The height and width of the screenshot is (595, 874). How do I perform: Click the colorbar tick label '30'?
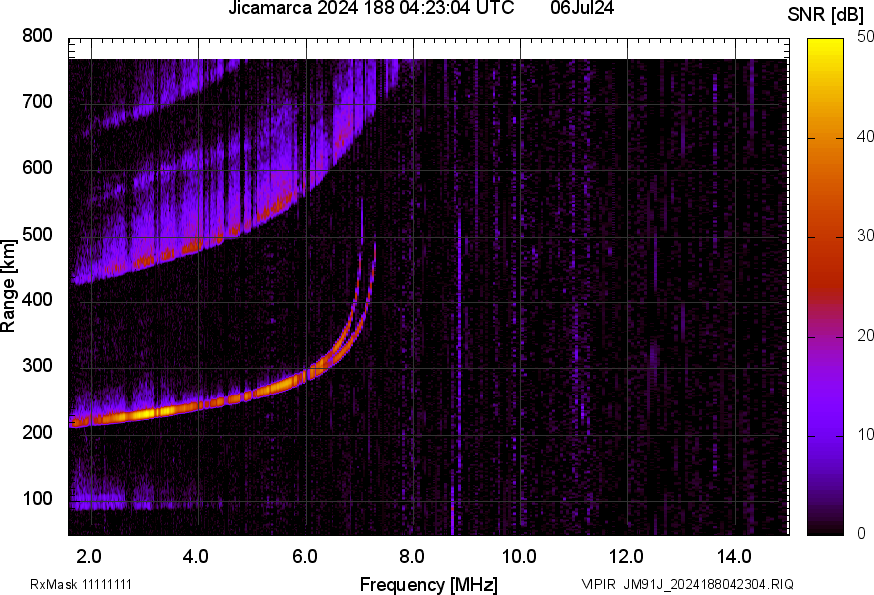(x=866, y=236)
